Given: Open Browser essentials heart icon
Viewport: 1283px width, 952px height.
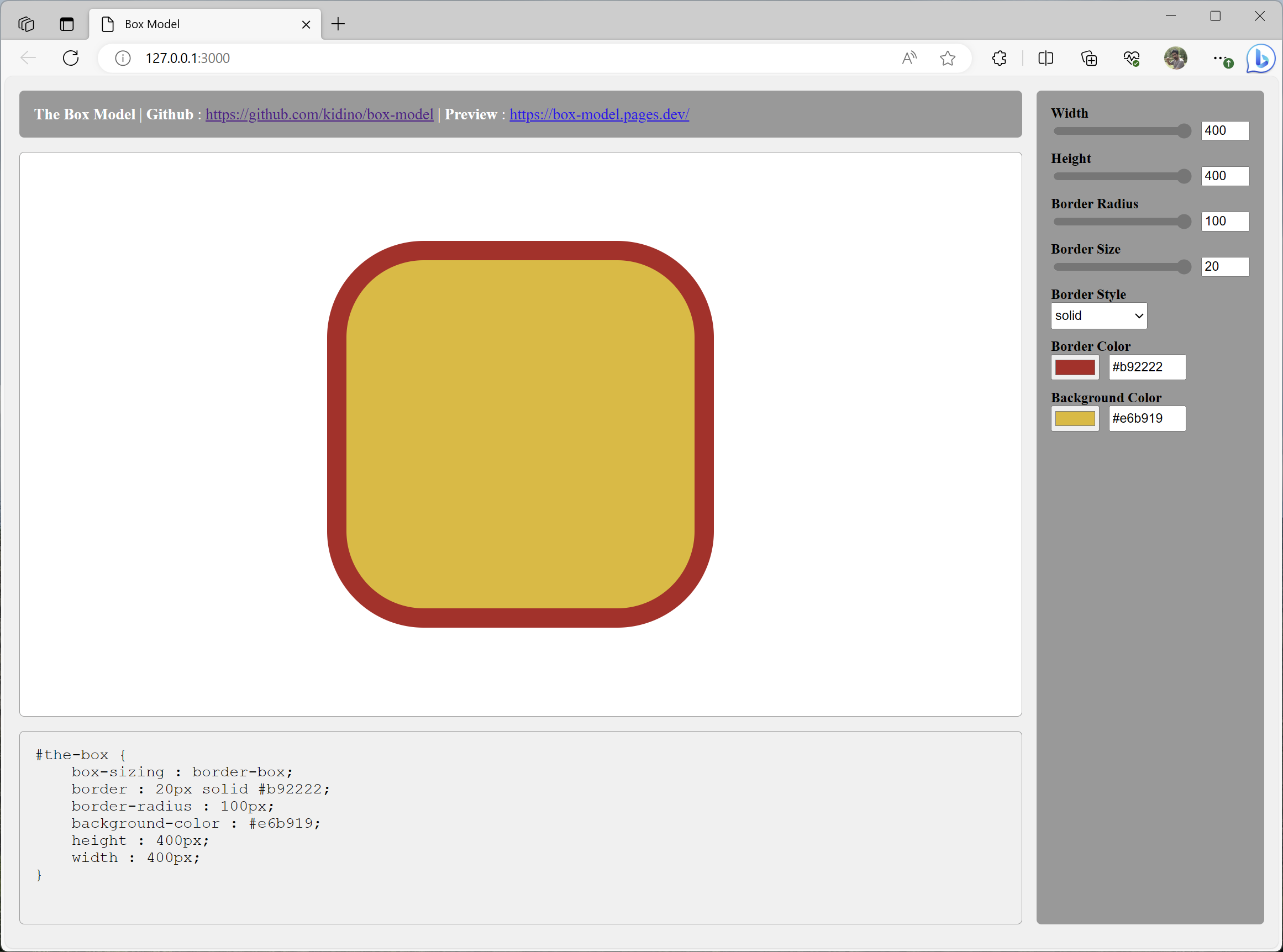Looking at the screenshot, I should point(1132,58).
